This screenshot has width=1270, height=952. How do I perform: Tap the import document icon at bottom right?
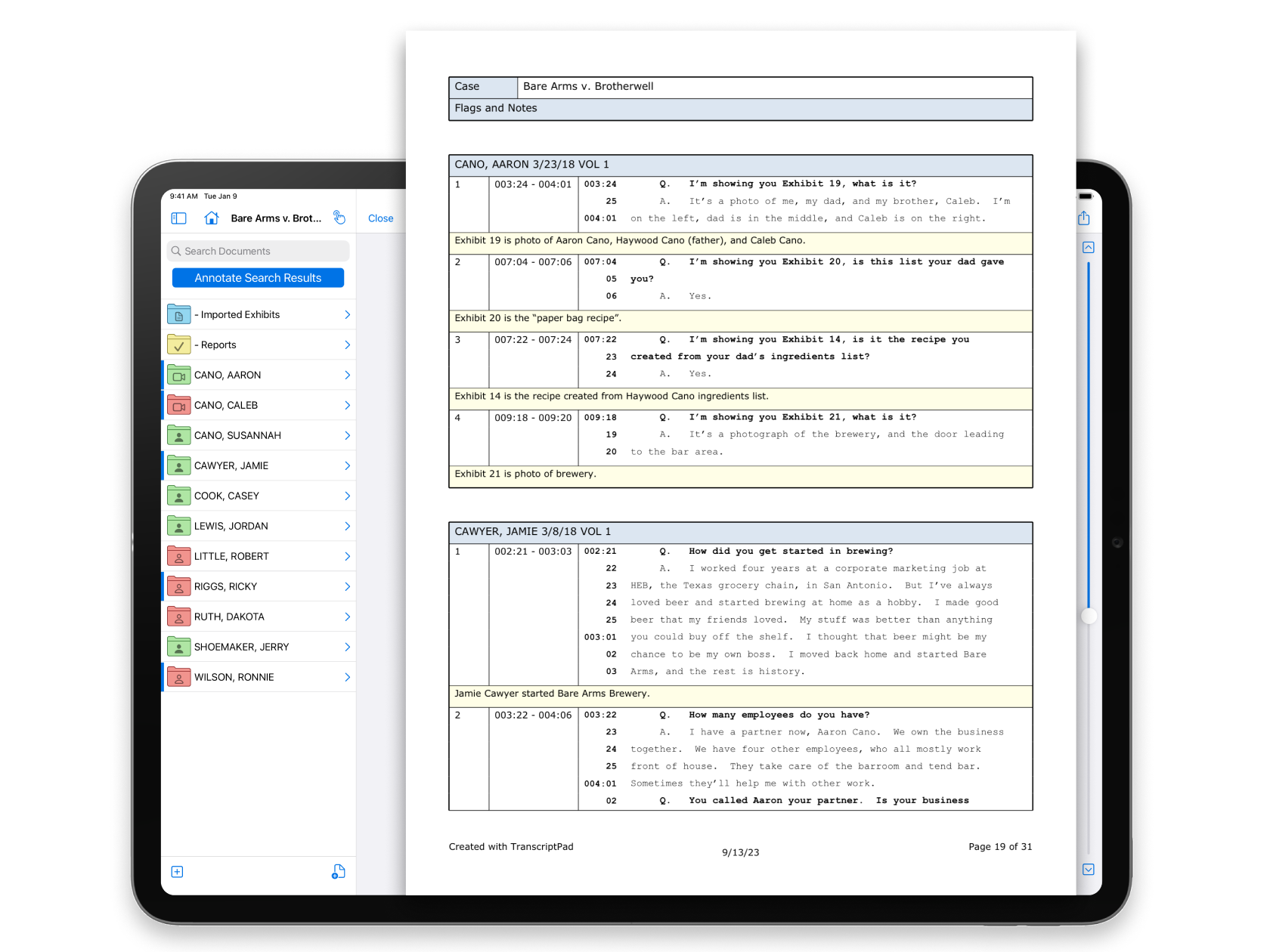click(338, 871)
